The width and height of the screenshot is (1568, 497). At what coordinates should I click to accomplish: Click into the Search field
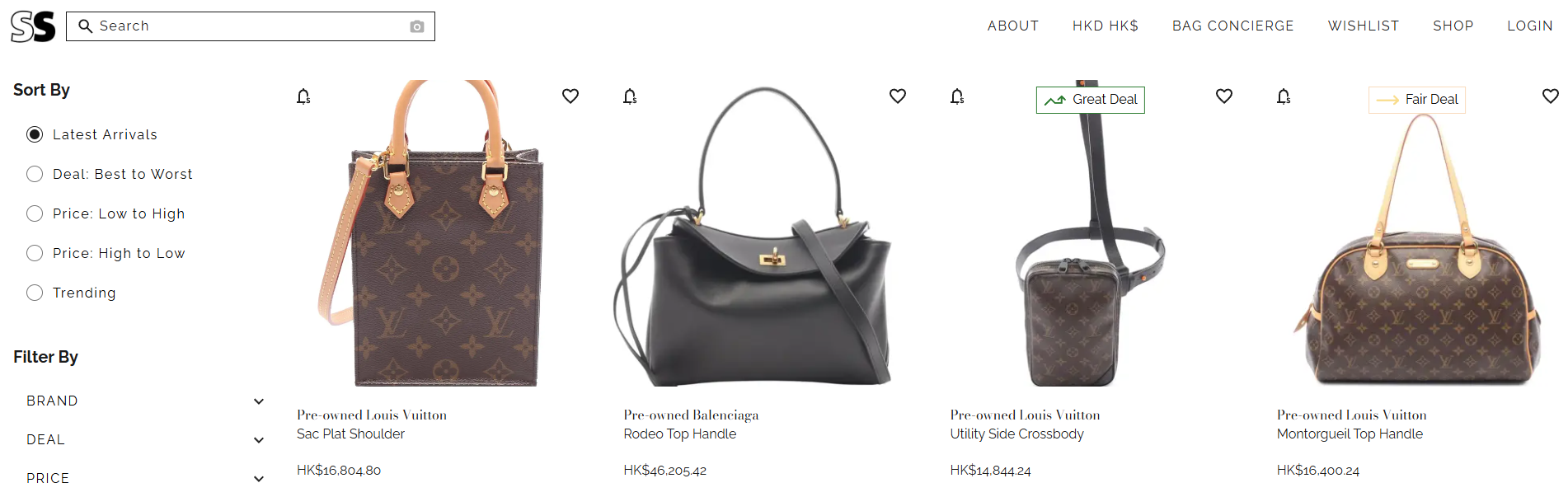click(x=251, y=26)
